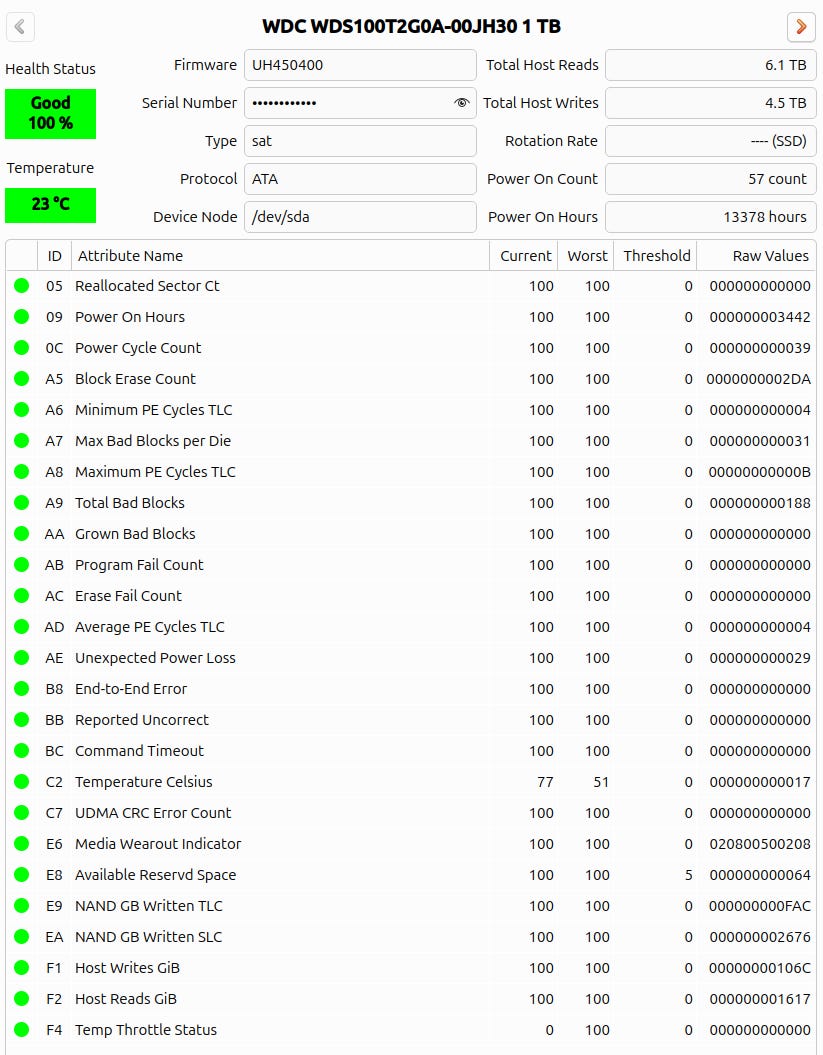Click the Temperature Celsius status dot
The height and width of the screenshot is (1055, 823).
[x=22, y=782]
